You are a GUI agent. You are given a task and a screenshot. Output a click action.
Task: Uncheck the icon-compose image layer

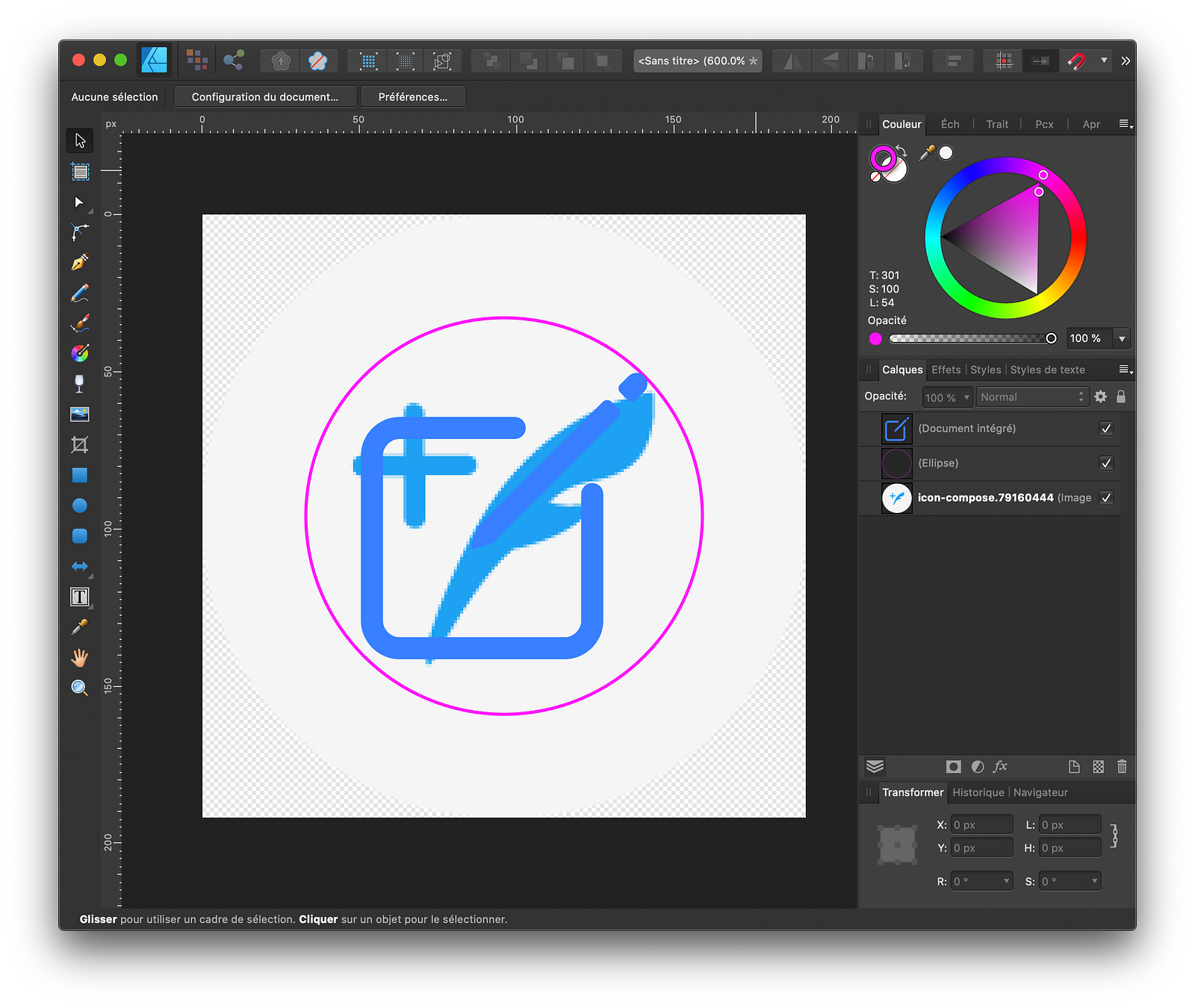pyautogui.click(x=1106, y=498)
